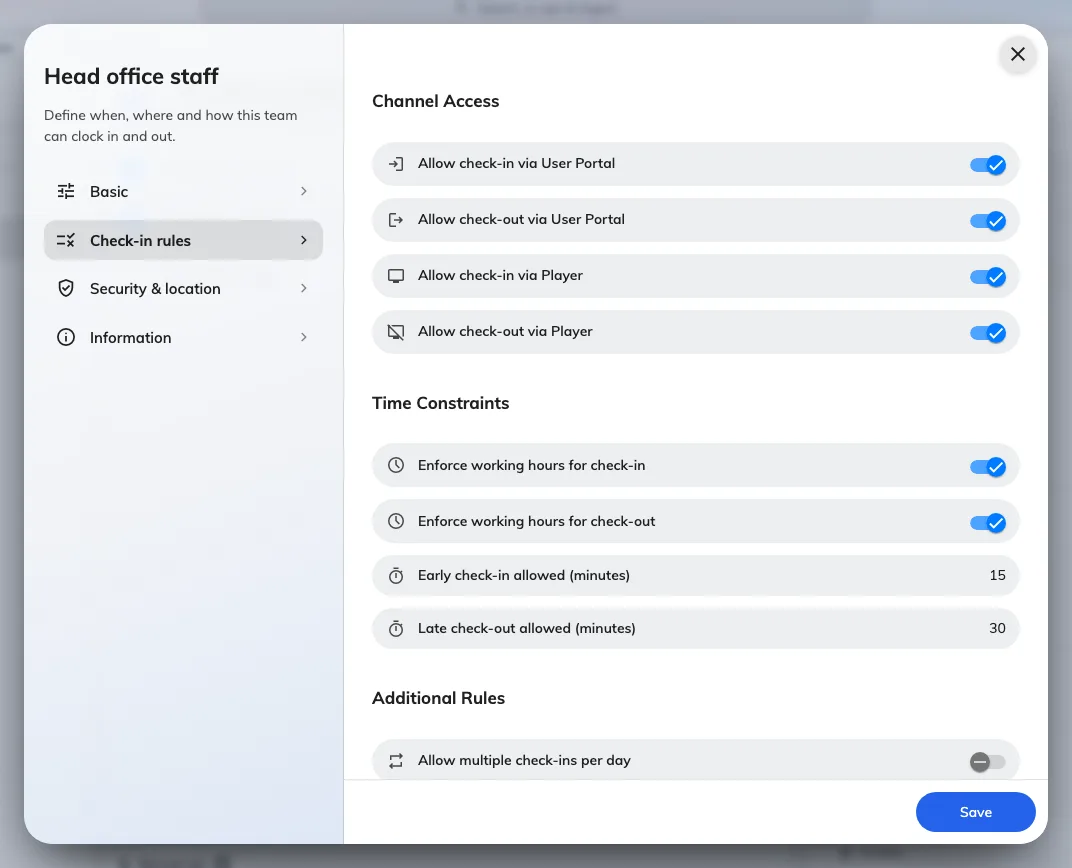Click the User Portal check-in arrow icon
1072x868 pixels.
point(396,163)
